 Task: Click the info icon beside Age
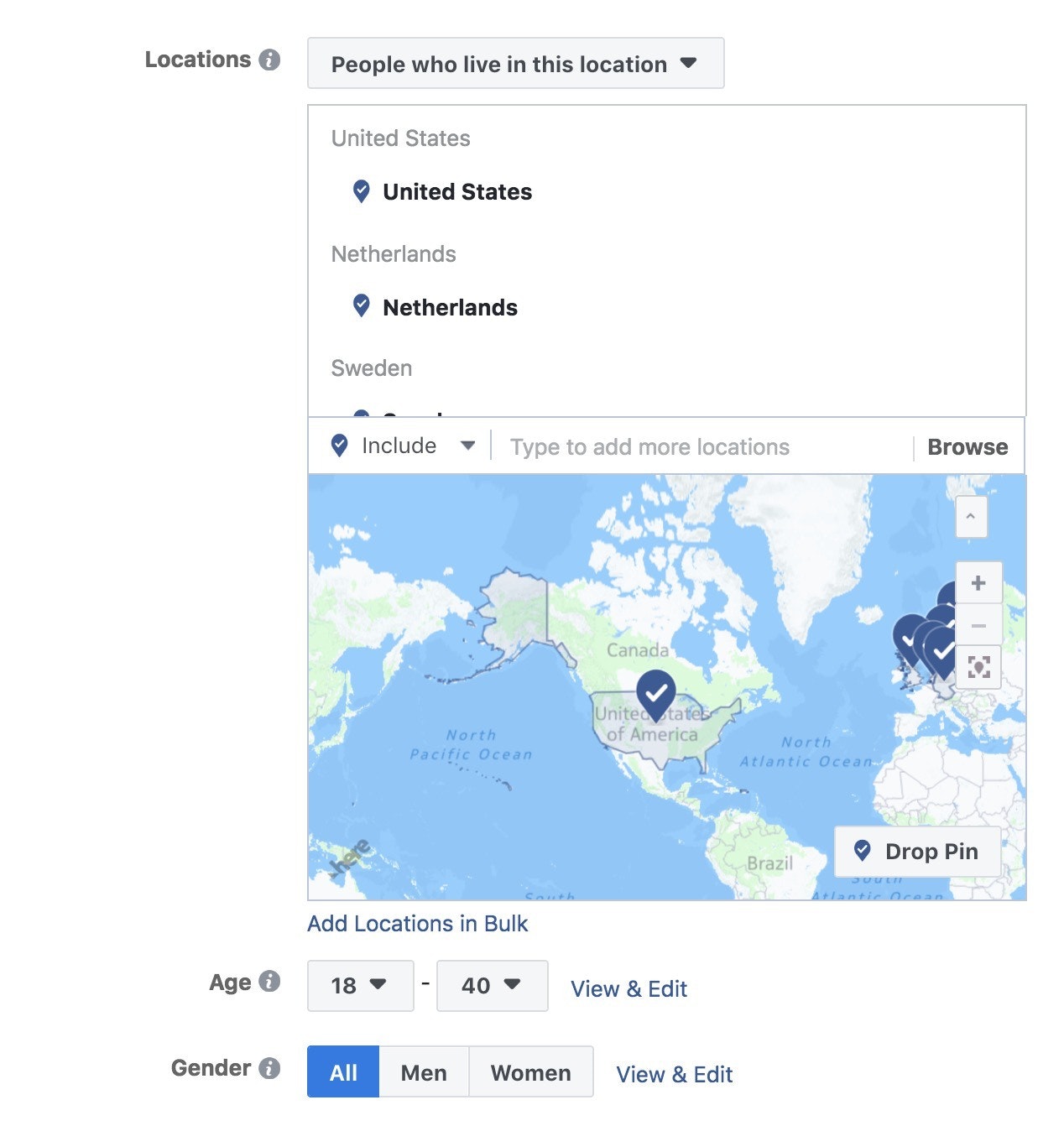[270, 982]
